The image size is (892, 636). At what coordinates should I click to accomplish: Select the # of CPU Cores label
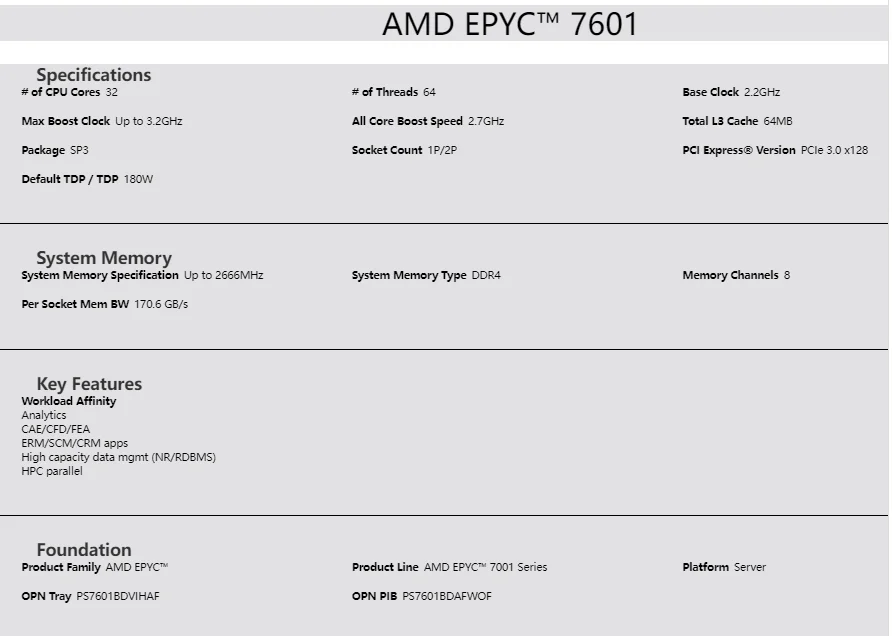click(x=61, y=92)
